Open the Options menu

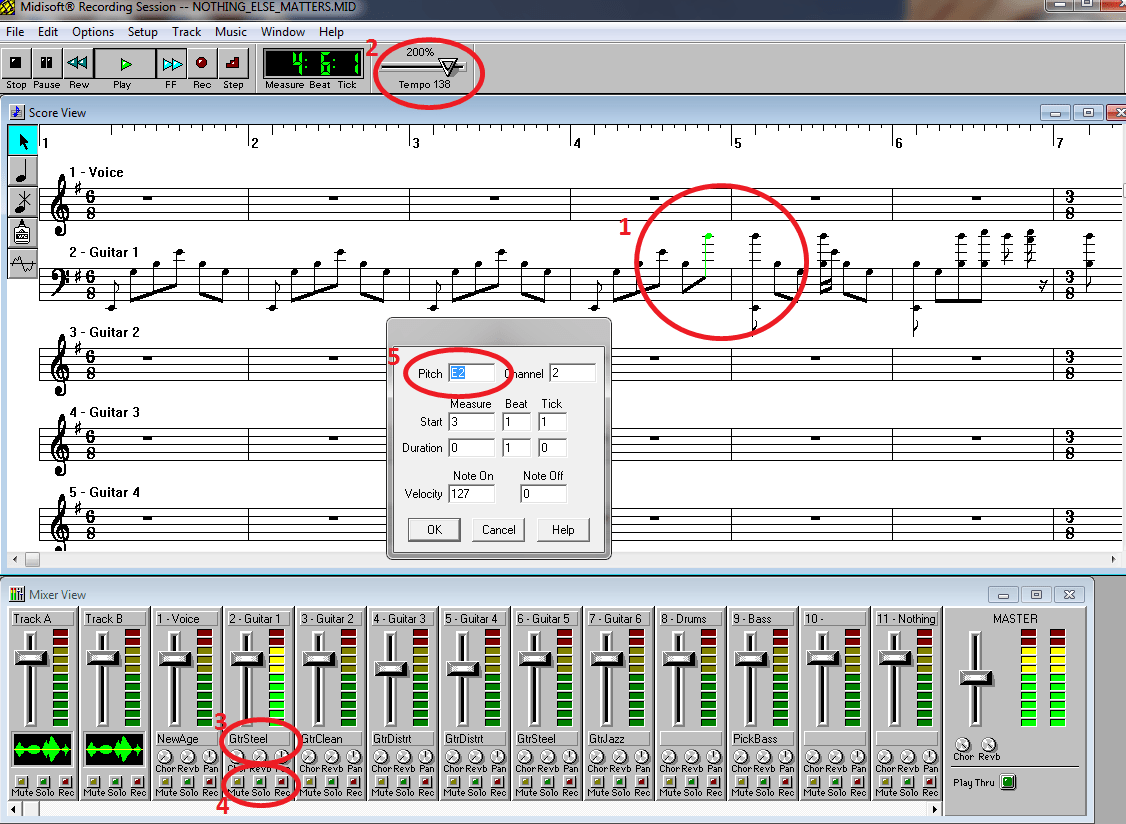[x=93, y=32]
